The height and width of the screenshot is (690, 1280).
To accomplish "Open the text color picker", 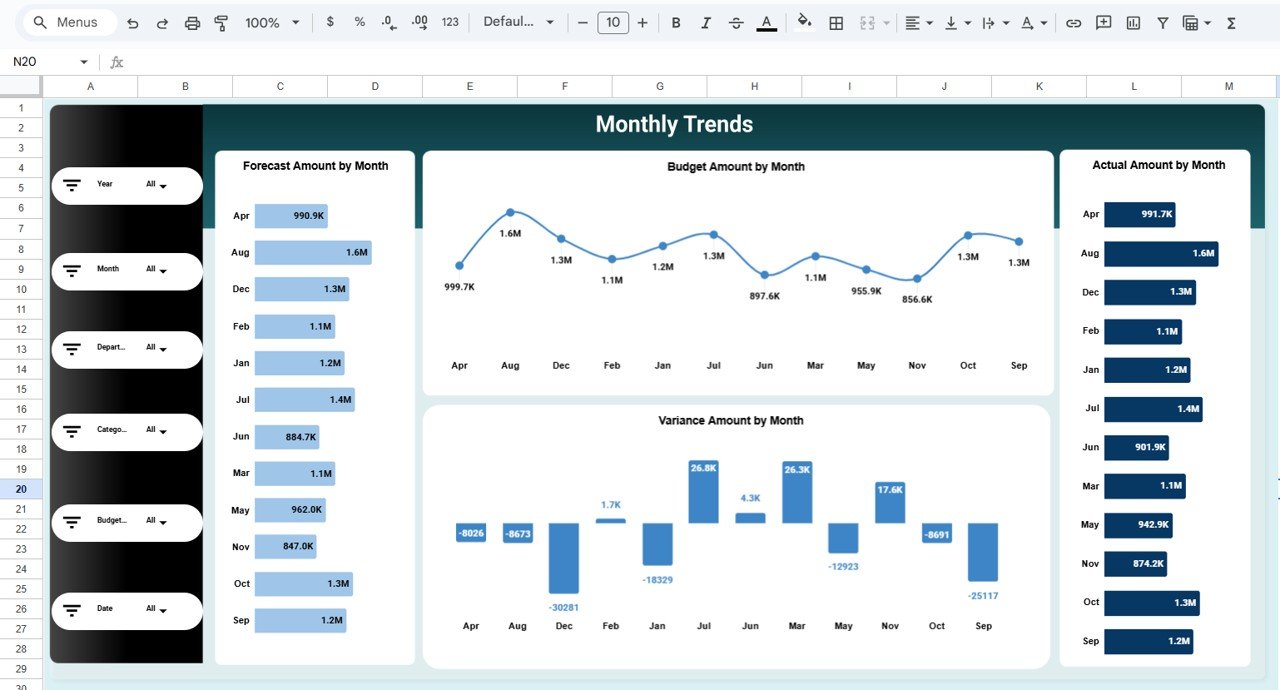I will pyautogui.click(x=766, y=22).
